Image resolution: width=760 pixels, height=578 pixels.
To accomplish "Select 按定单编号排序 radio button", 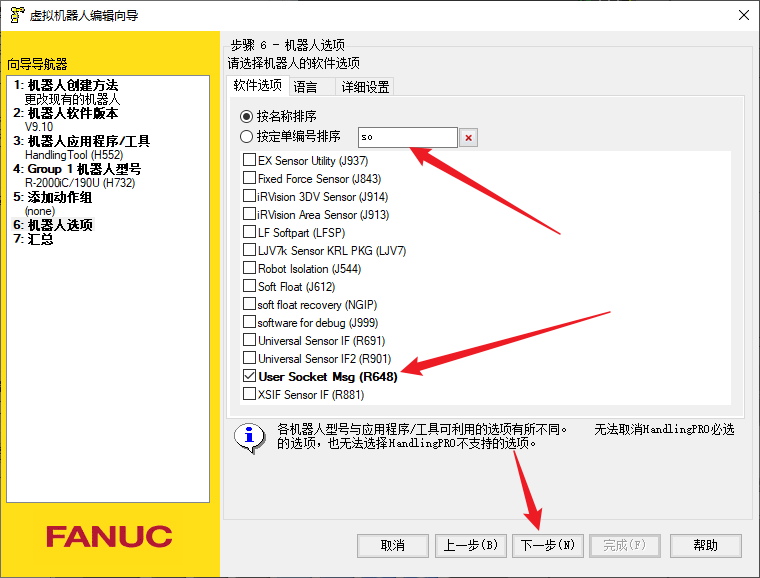I will 246,137.
